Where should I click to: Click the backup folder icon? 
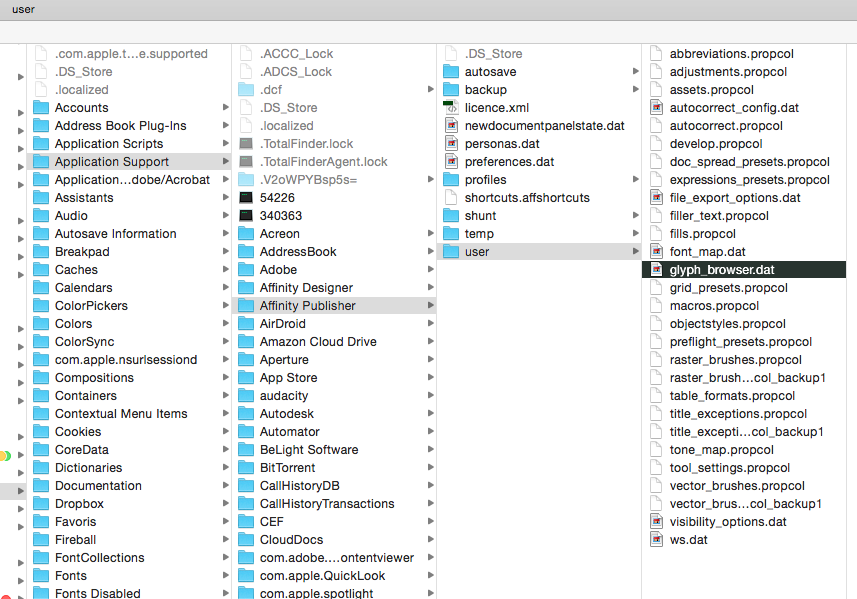tap(451, 89)
